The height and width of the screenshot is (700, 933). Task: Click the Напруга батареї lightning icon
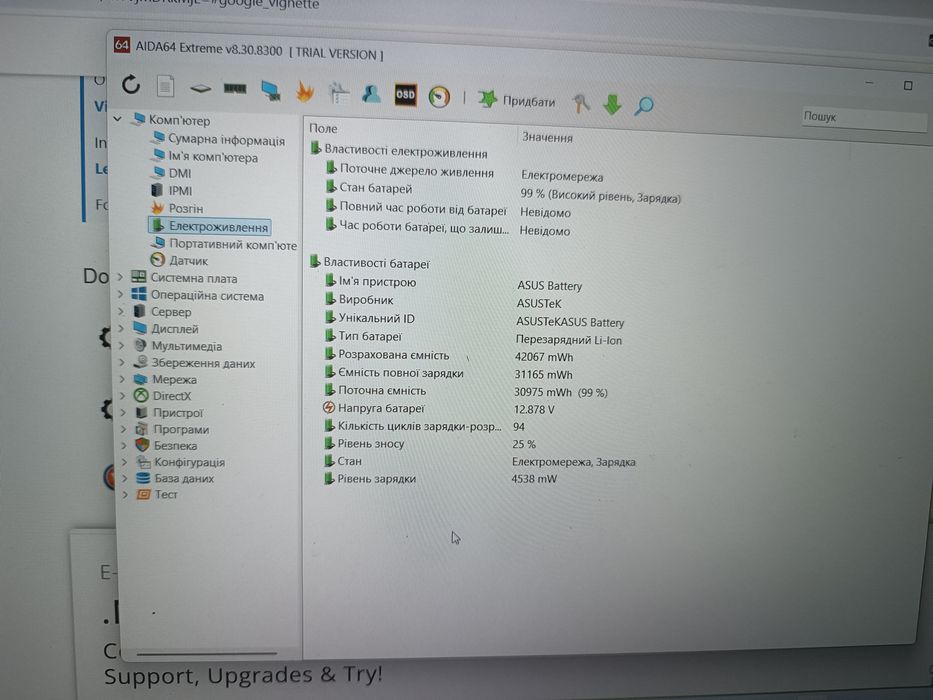pos(328,408)
